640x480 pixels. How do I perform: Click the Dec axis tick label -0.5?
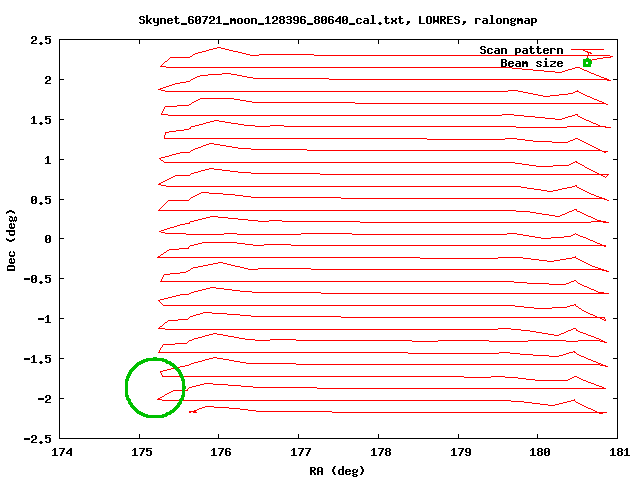point(38,279)
